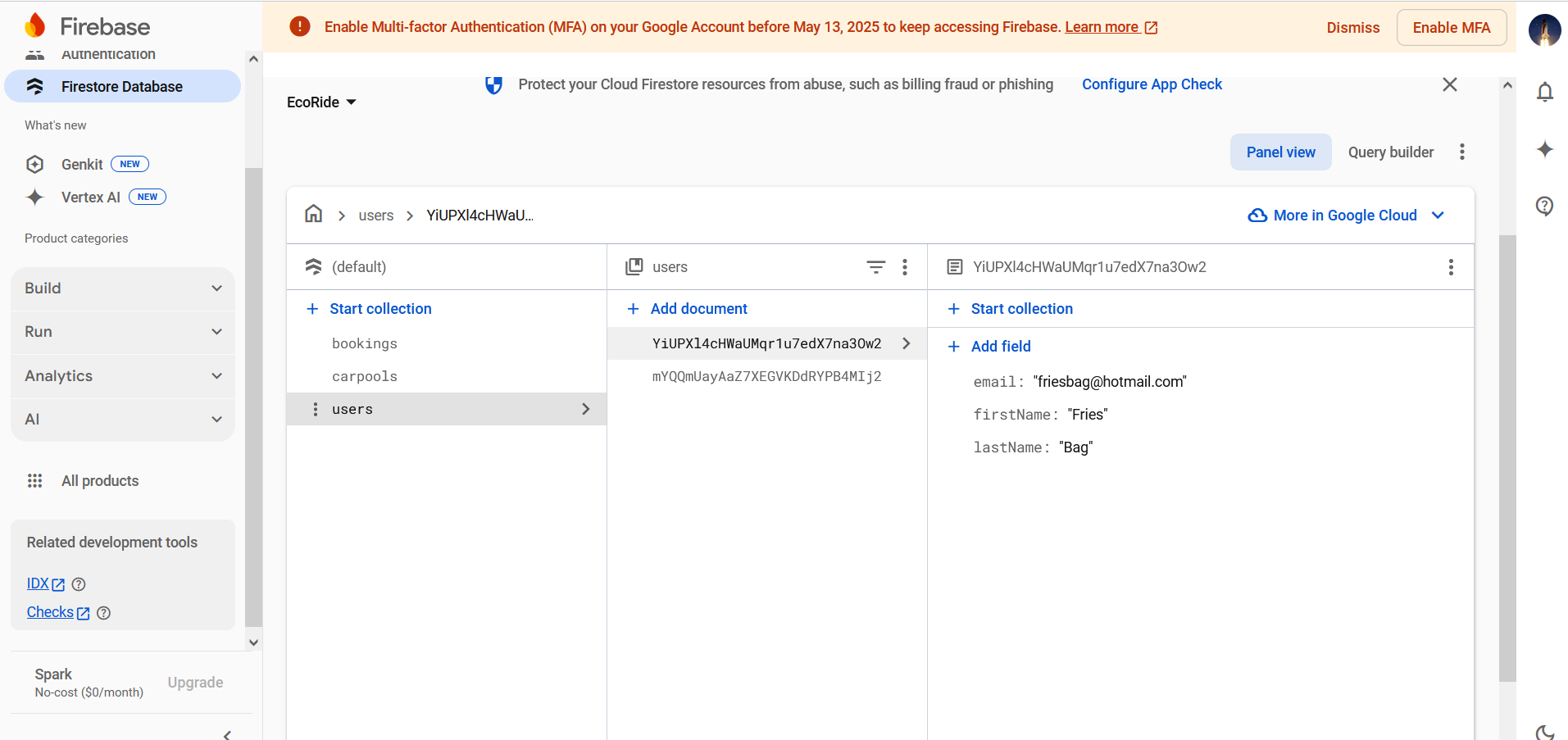Open Learn more about MFA
The height and width of the screenshot is (740, 1568).
[1111, 27]
